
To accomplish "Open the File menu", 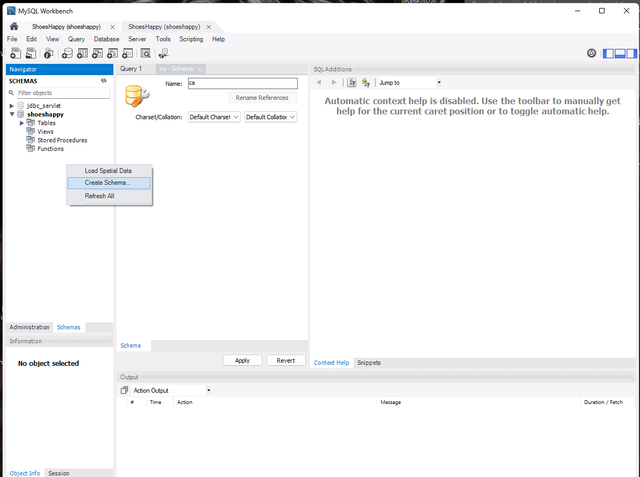I will coord(12,39).
